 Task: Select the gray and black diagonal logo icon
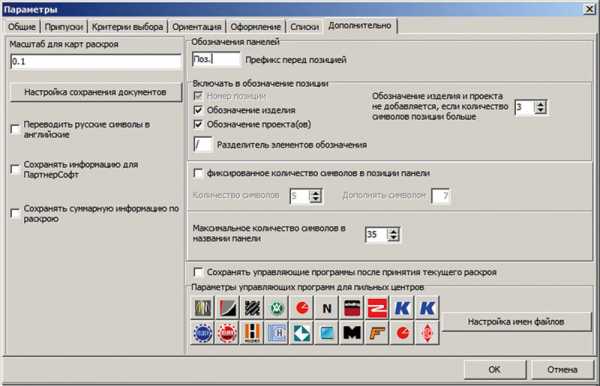click(x=227, y=307)
